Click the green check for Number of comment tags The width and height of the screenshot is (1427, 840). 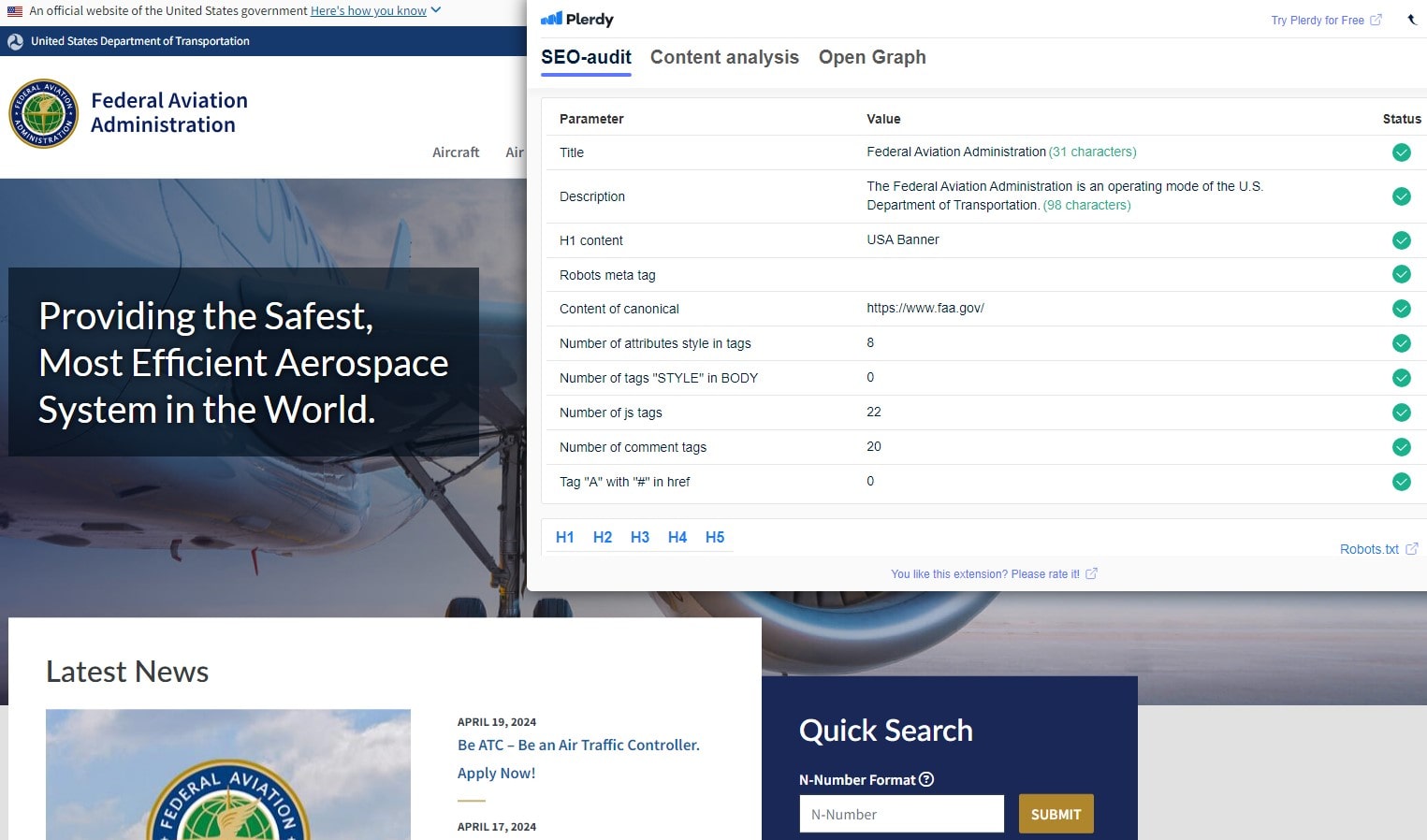[x=1401, y=447]
